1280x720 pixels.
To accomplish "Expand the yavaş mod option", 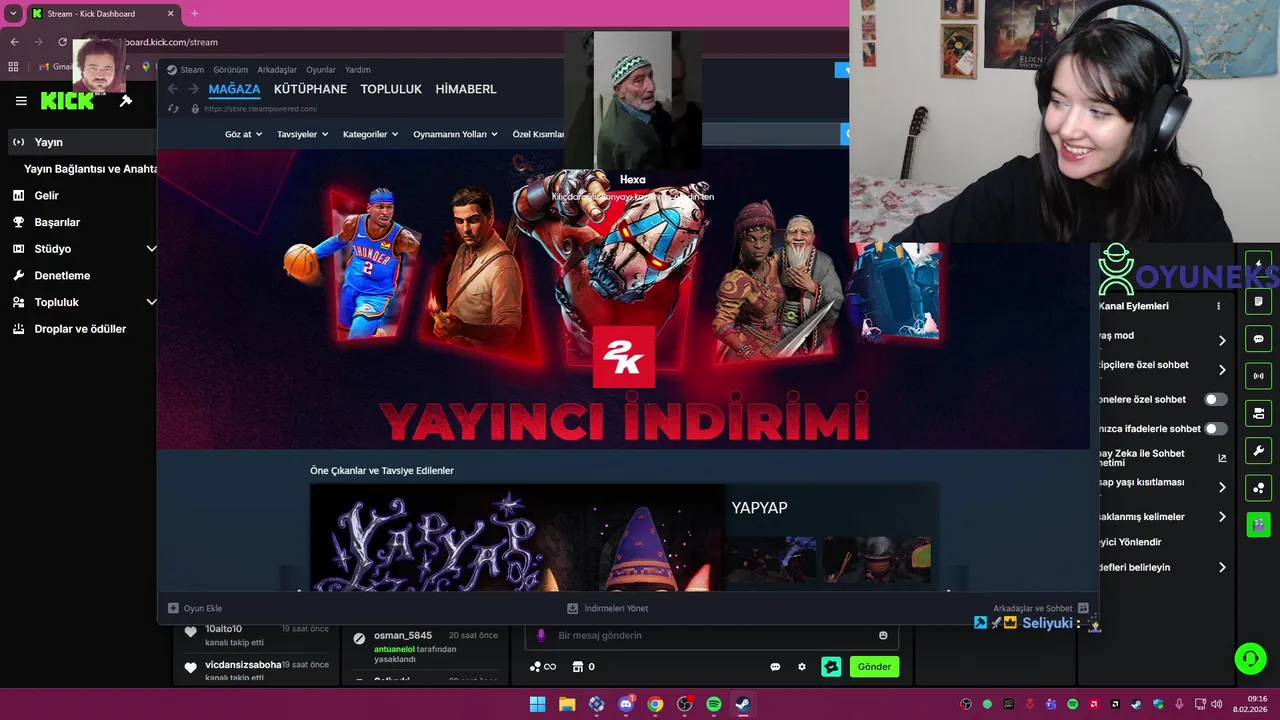I will (1222, 341).
